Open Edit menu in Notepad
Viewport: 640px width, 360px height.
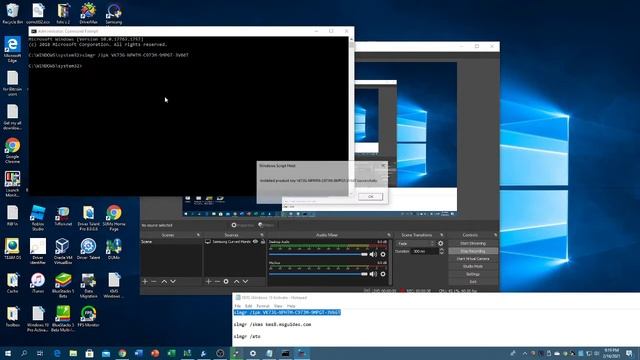pyautogui.click(x=248, y=306)
